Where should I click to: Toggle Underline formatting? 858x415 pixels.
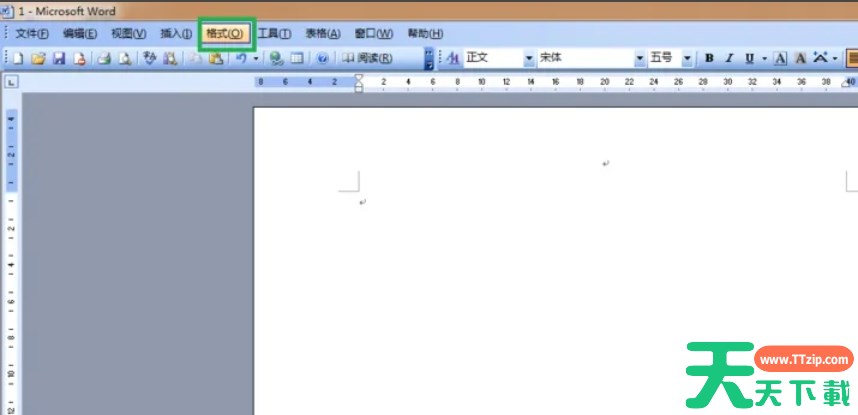[749, 58]
